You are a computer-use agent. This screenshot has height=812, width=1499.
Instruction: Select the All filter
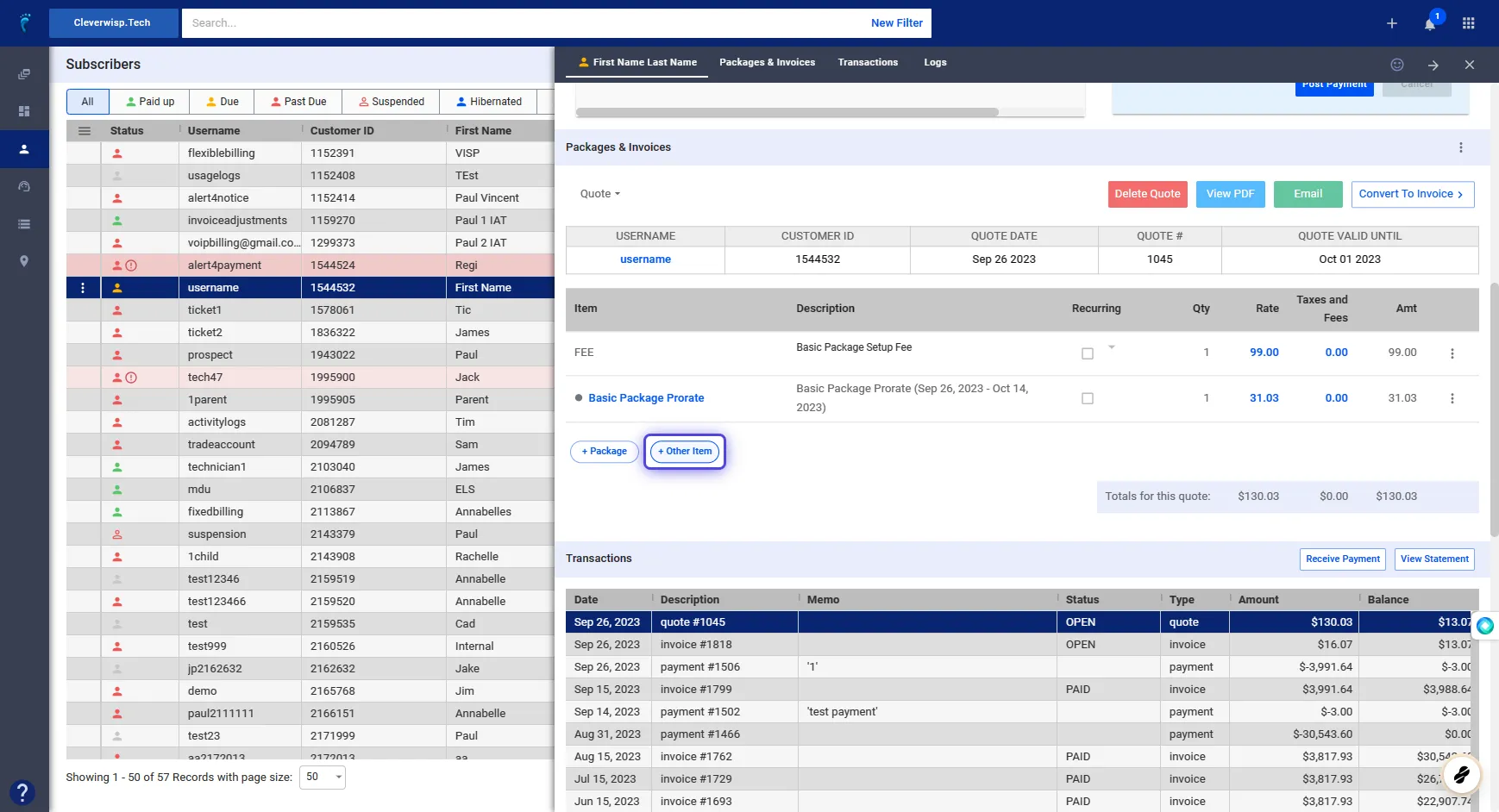(87, 102)
